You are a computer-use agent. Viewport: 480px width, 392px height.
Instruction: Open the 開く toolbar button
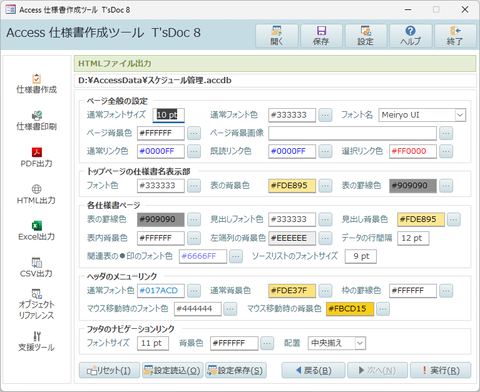tap(277, 36)
